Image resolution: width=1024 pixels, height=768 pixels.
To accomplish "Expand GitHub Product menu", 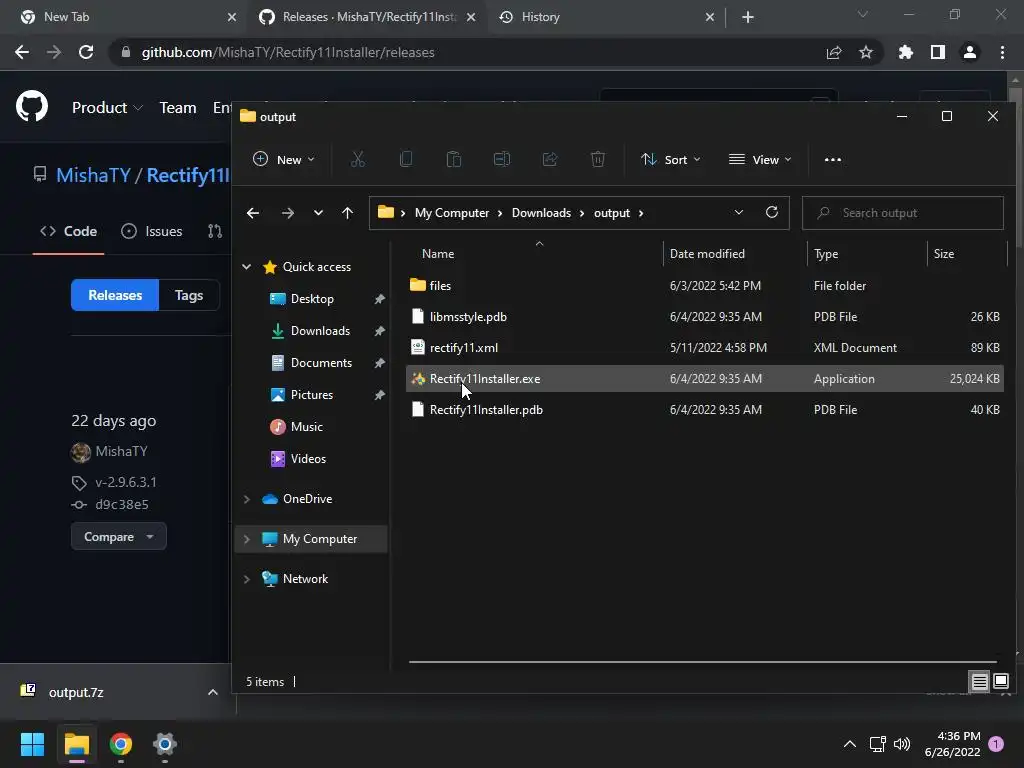I will (107, 108).
